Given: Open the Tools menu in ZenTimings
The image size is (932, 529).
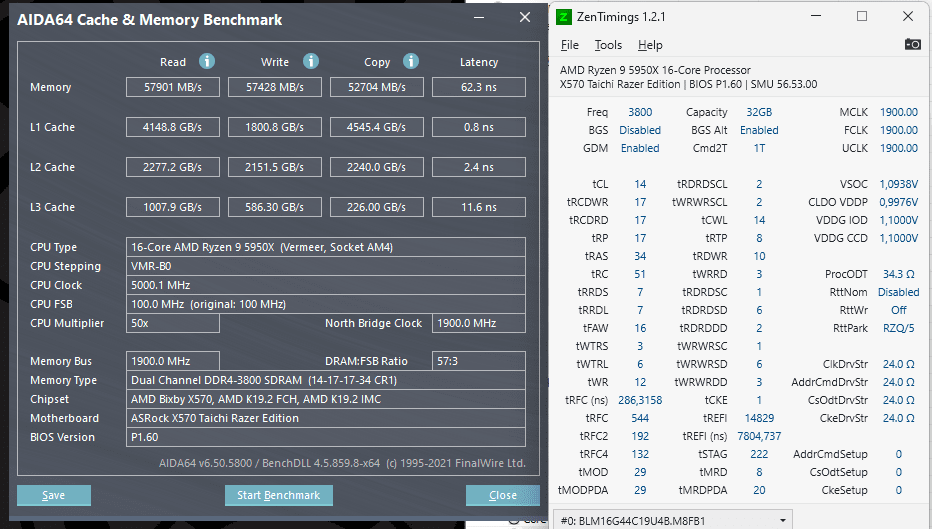Looking at the screenshot, I should click(x=608, y=45).
